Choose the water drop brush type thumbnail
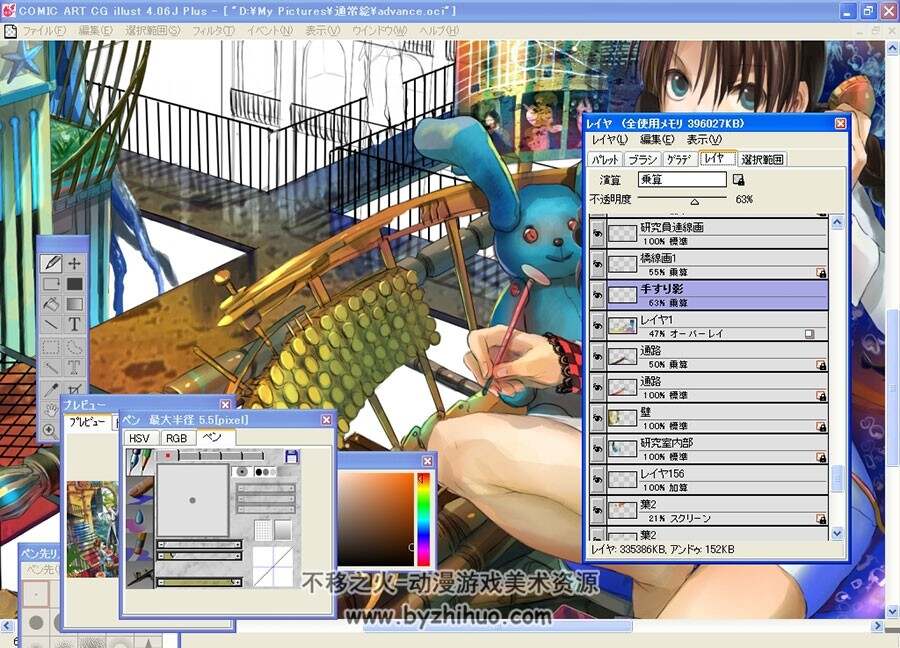The image size is (900, 648). click(140, 518)
